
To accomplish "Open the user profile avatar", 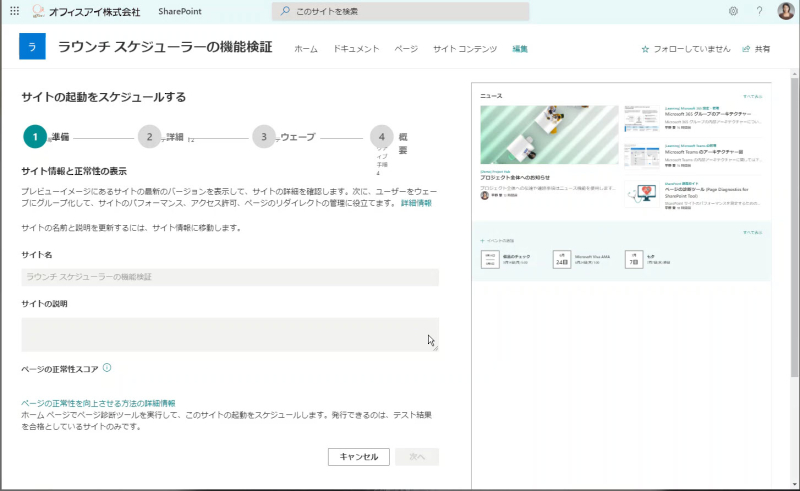I will [786, 11].
